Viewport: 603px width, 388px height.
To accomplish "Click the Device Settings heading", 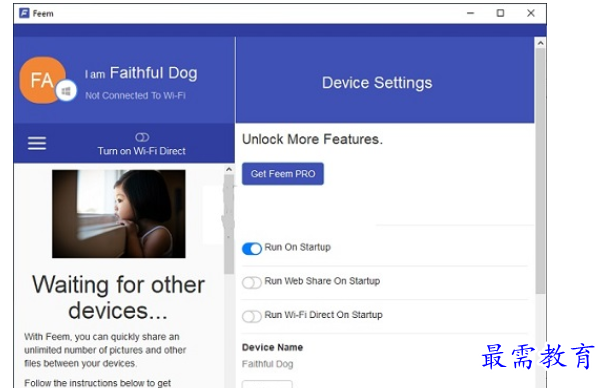I will pos(377,83).
